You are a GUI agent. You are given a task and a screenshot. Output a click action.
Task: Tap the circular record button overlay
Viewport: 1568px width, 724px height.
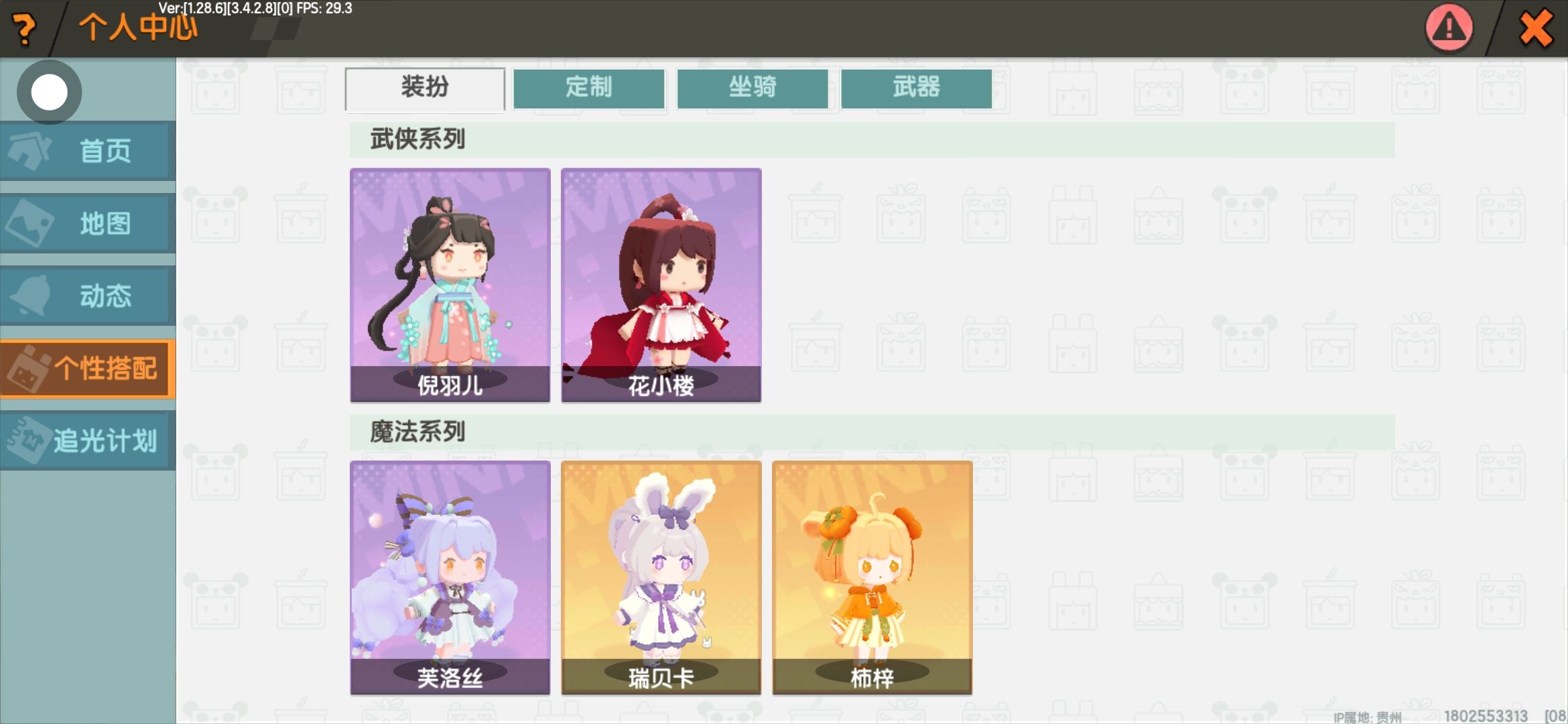coord(50,92)
